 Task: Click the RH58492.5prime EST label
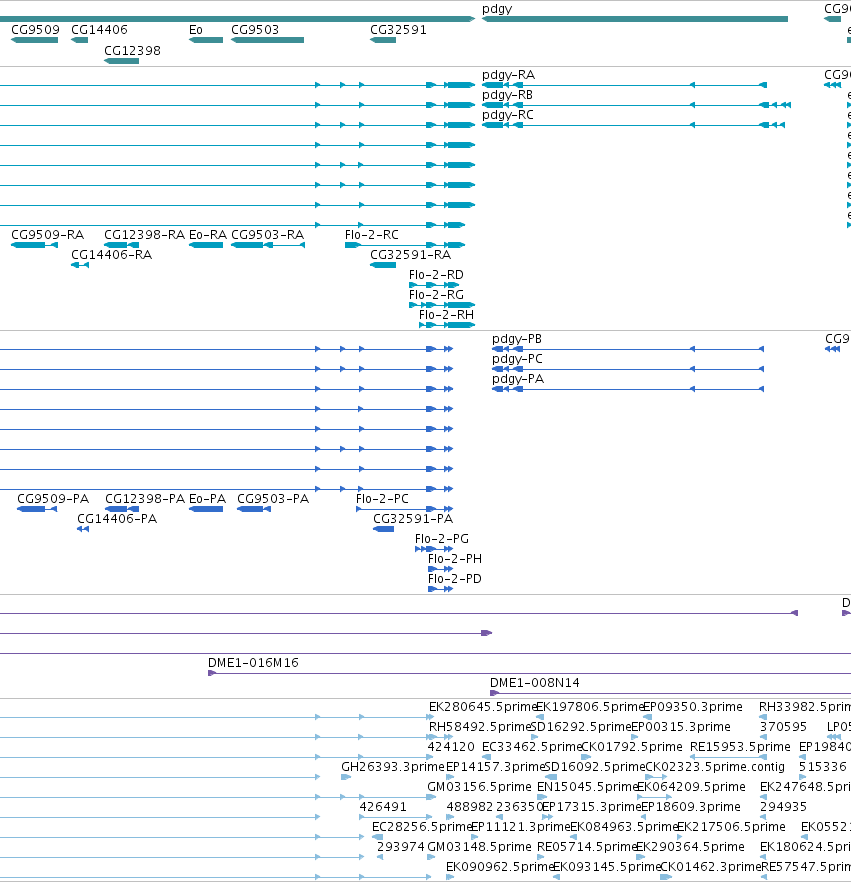pos(480,727)
